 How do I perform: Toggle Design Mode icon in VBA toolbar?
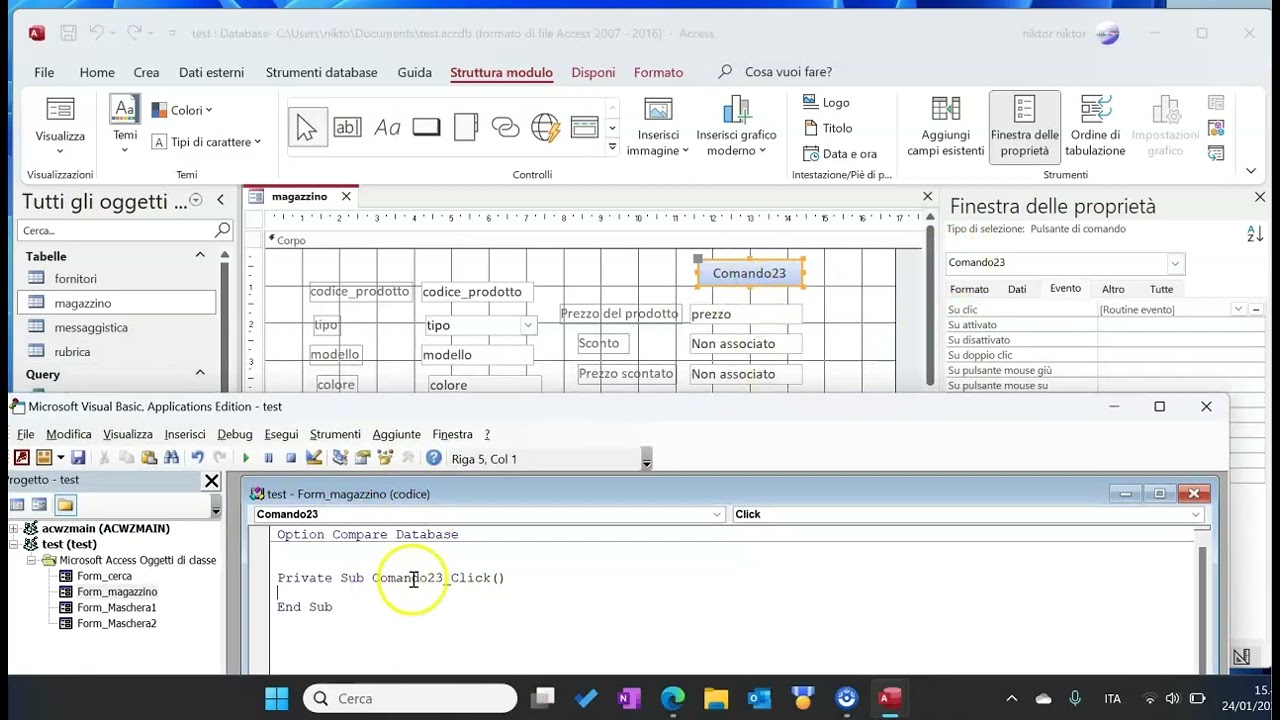point(314,458)
